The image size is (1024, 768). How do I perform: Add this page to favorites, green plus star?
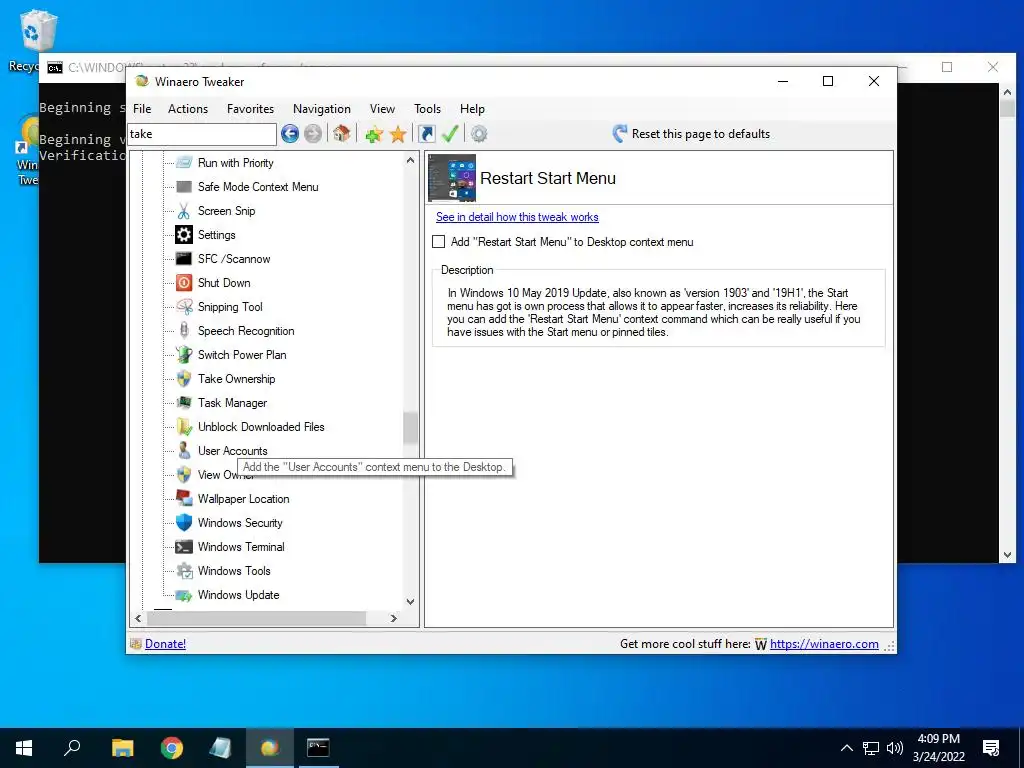(374, 135)
